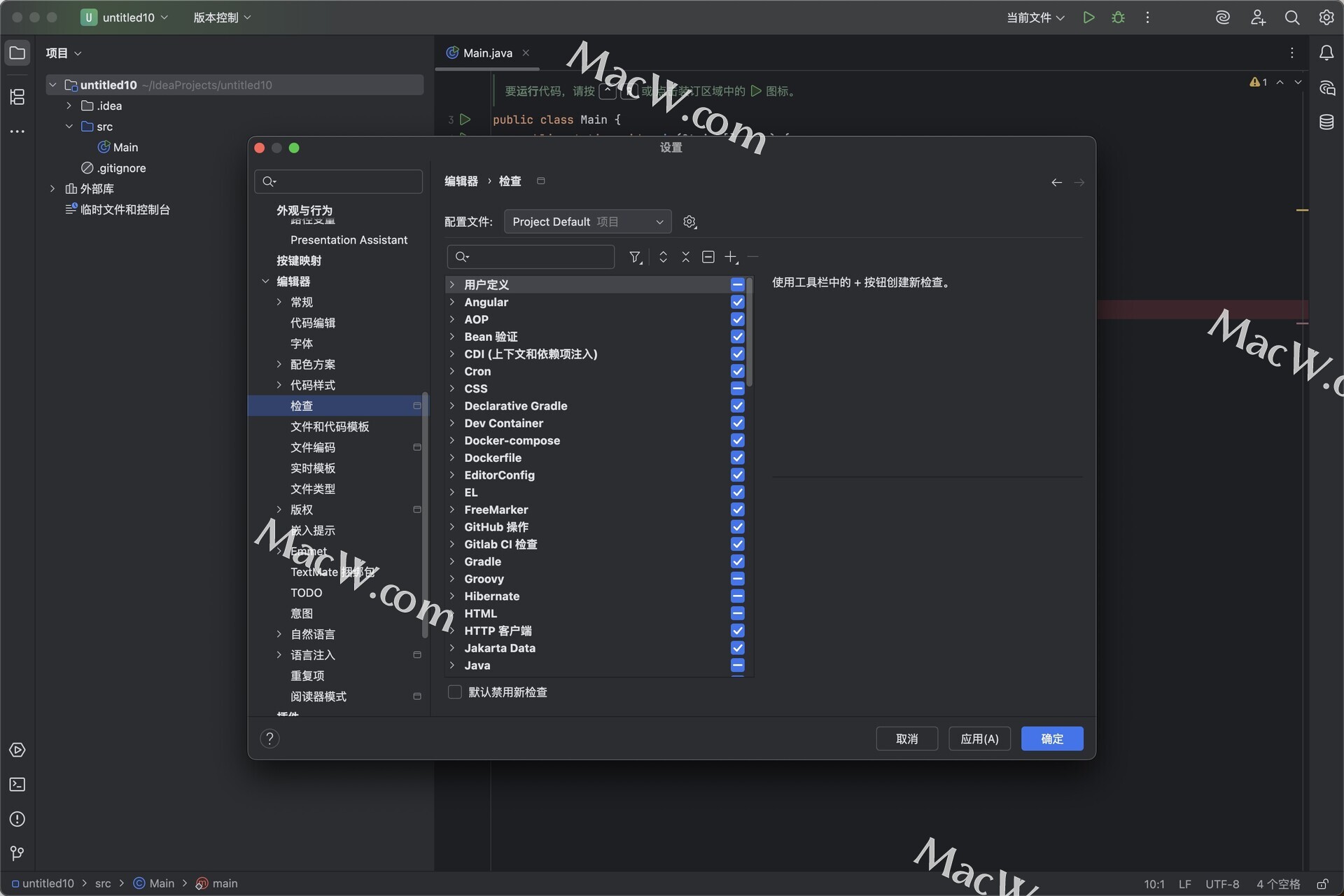Image resolution: width=1344 pixels, height=896 pixels.
Task: Toggle the Hibernate inspections checkbox
Action: click(738, 596)
